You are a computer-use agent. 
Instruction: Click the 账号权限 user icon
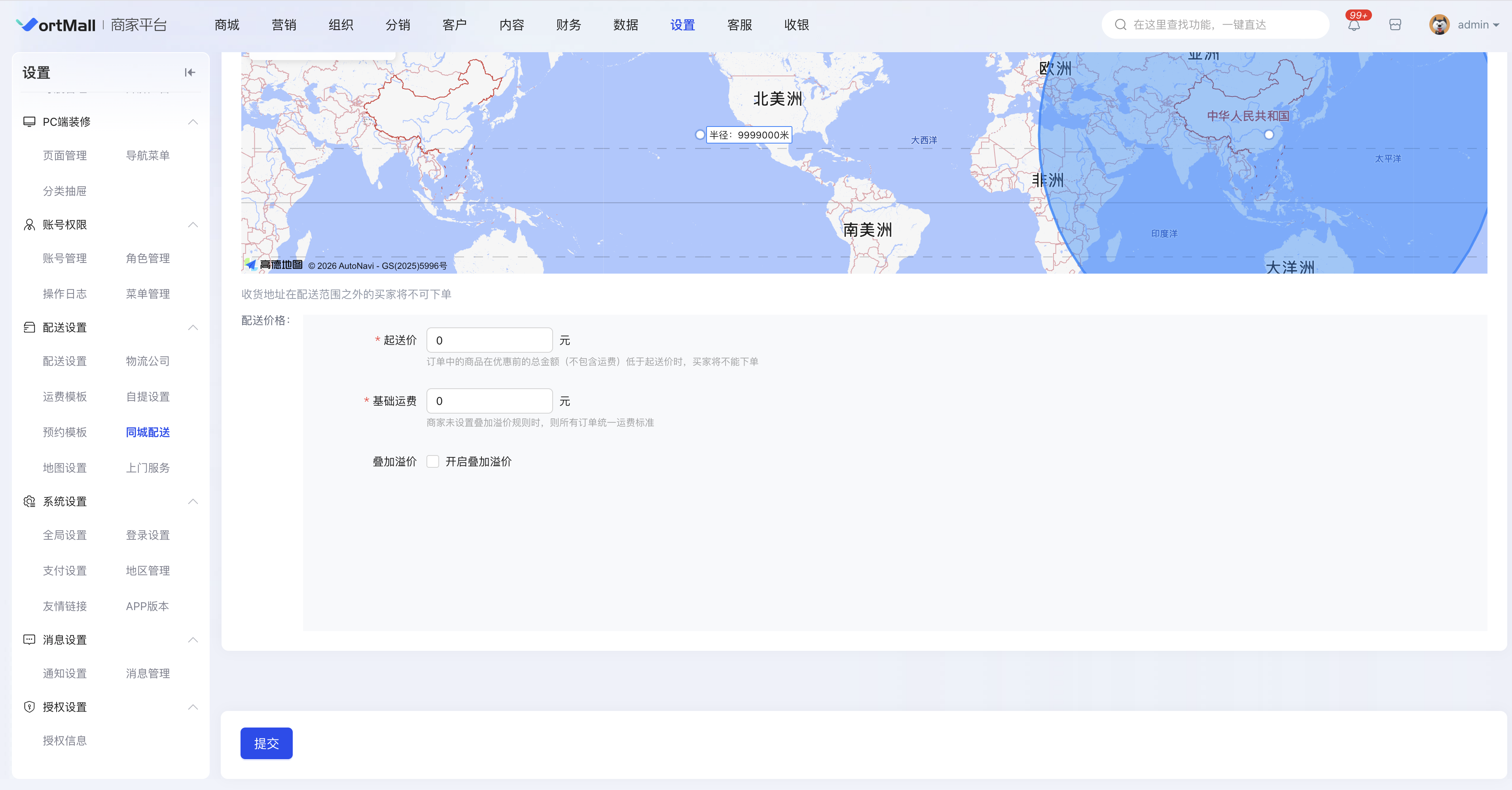tap(29, 225)
